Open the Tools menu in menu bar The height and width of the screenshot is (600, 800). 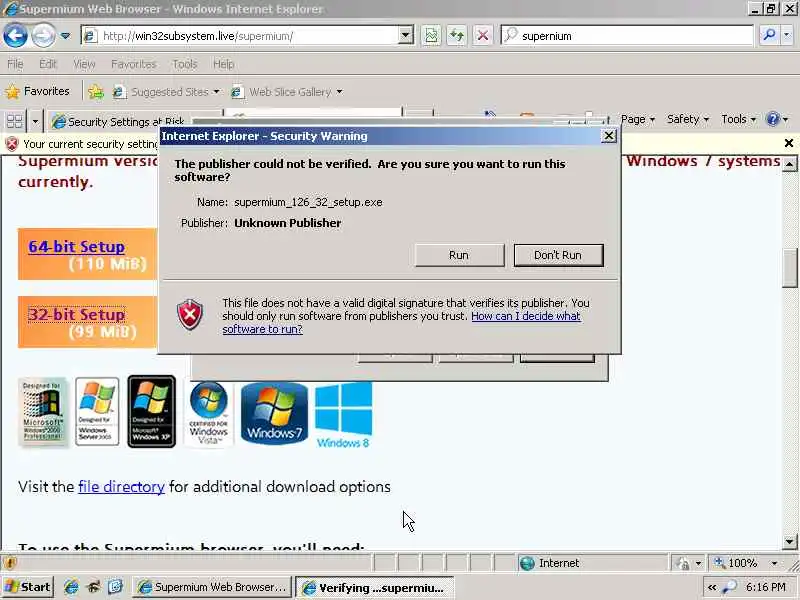click(185, 64)
